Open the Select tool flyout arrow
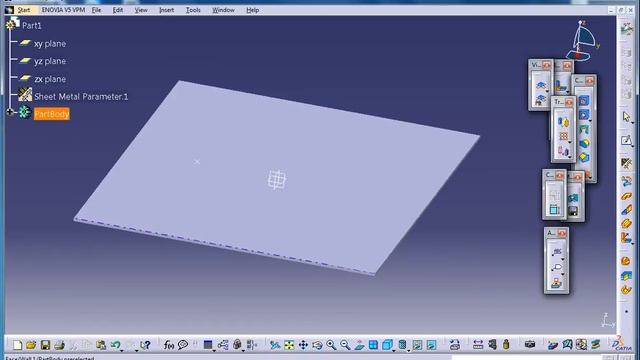 pyautogui.click(x=632, y=122)
